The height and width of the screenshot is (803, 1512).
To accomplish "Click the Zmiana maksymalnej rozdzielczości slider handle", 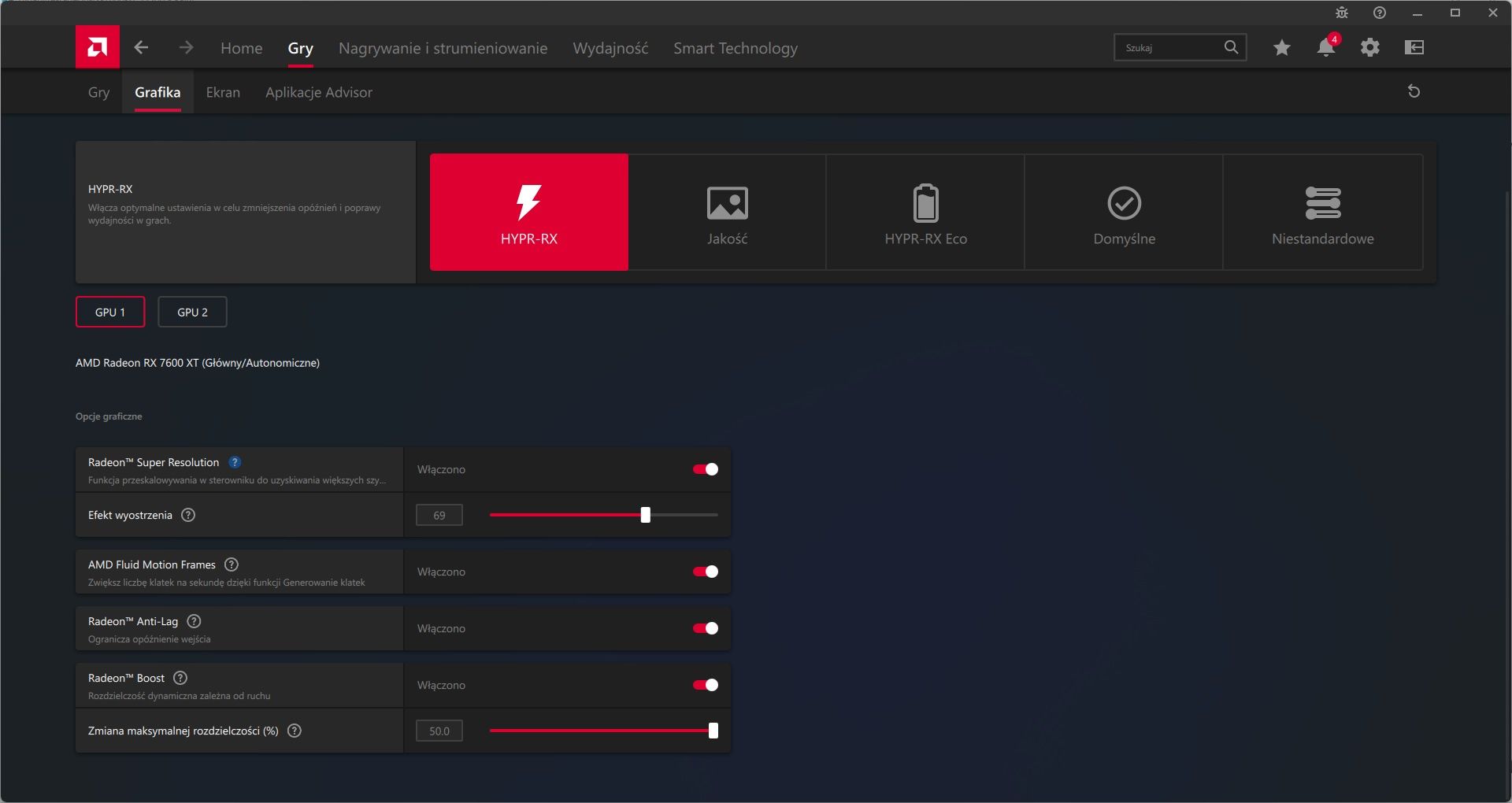I will coord(713,731).
